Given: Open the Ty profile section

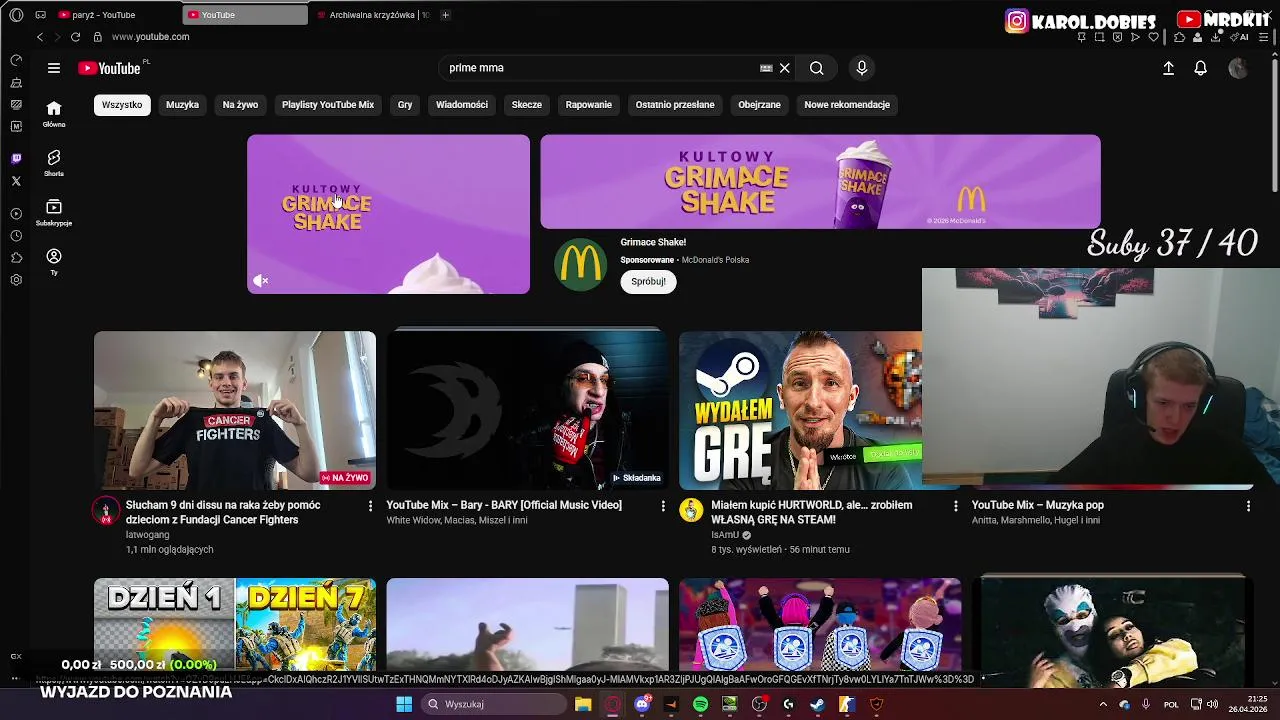Looking at the screenshot, I should pyautogui.click(x=54, y=262).
